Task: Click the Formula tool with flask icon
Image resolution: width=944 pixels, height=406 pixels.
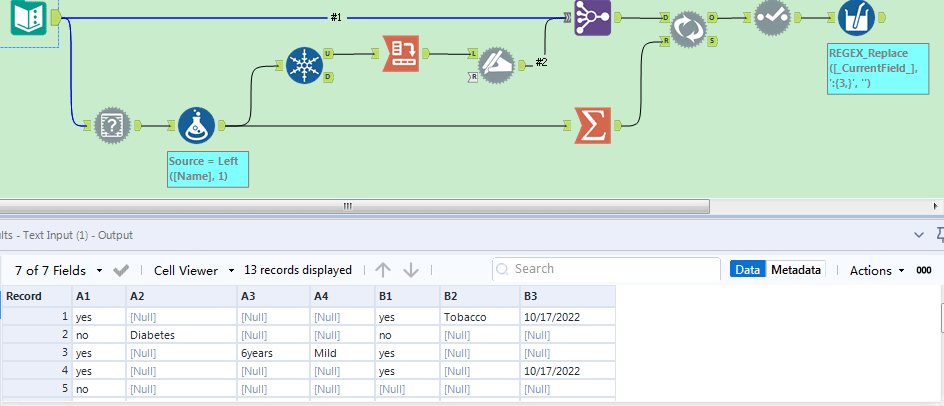Action: [197, 126]
